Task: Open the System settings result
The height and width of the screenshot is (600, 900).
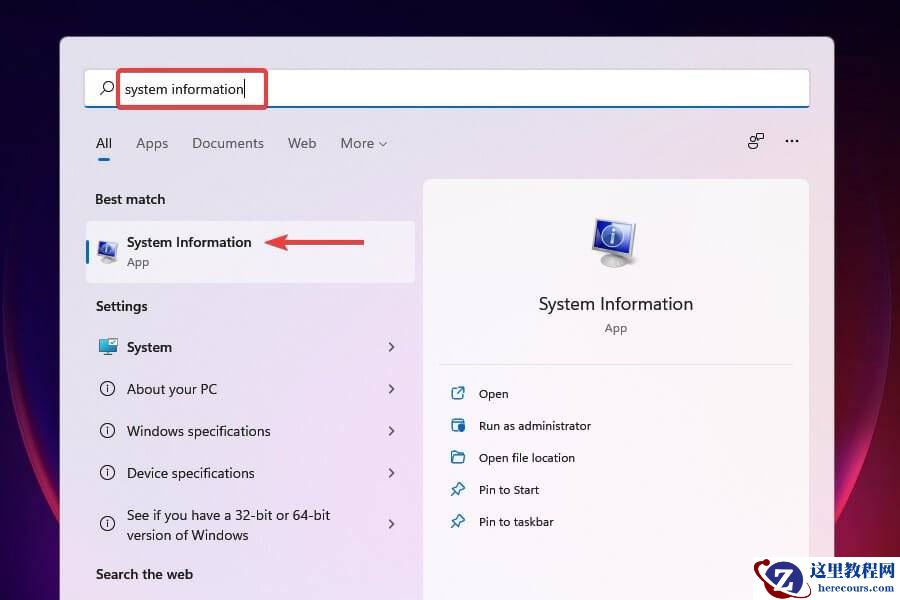Action: [x=250, y=347]
